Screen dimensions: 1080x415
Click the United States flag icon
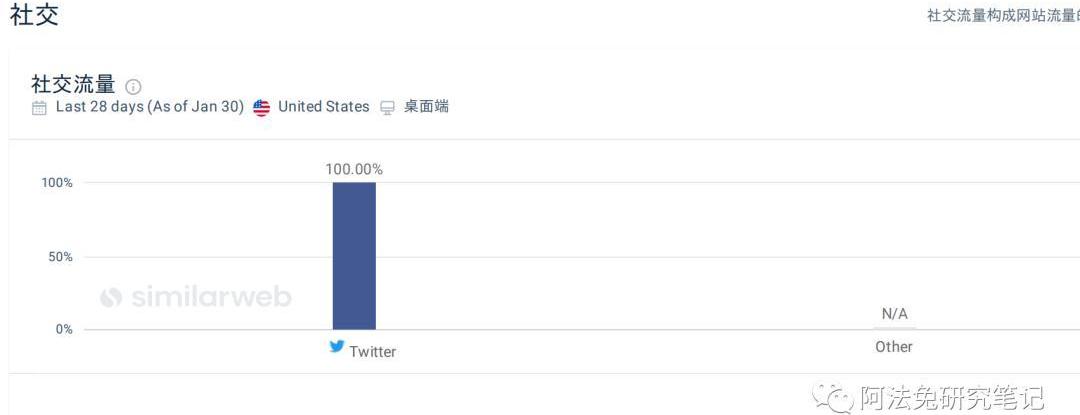pos(262,108)
